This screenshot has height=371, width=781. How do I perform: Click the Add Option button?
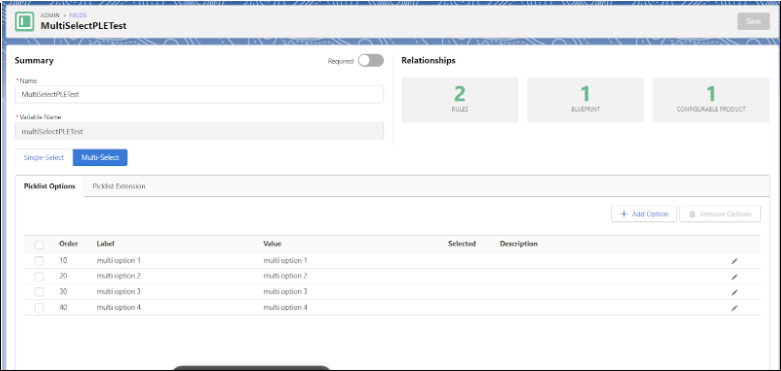point(644,214)
